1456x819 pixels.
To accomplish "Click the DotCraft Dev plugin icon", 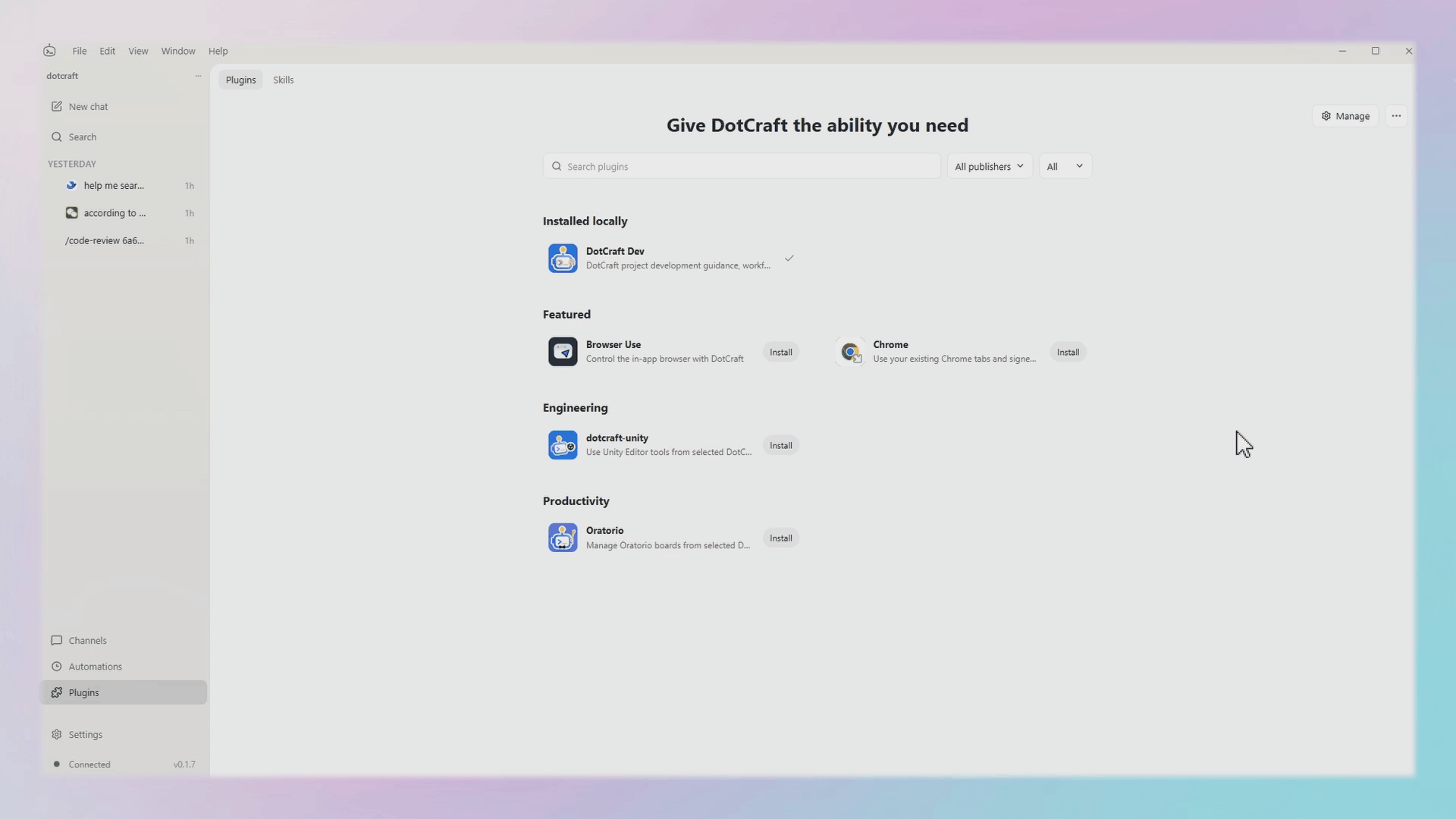I will 563,259.
